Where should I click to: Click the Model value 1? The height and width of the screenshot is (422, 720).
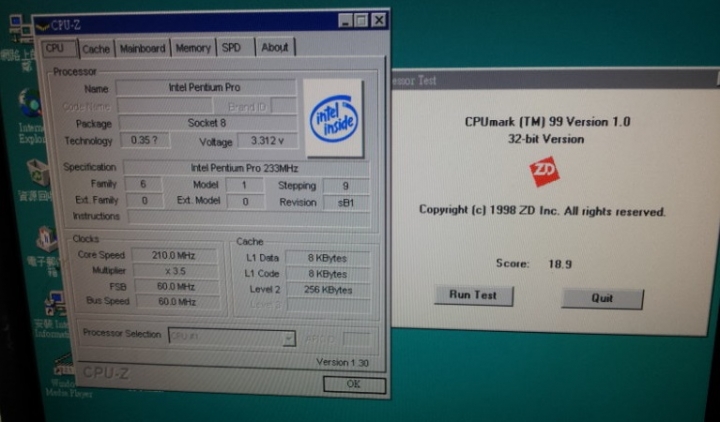click(x=245, y=185)
